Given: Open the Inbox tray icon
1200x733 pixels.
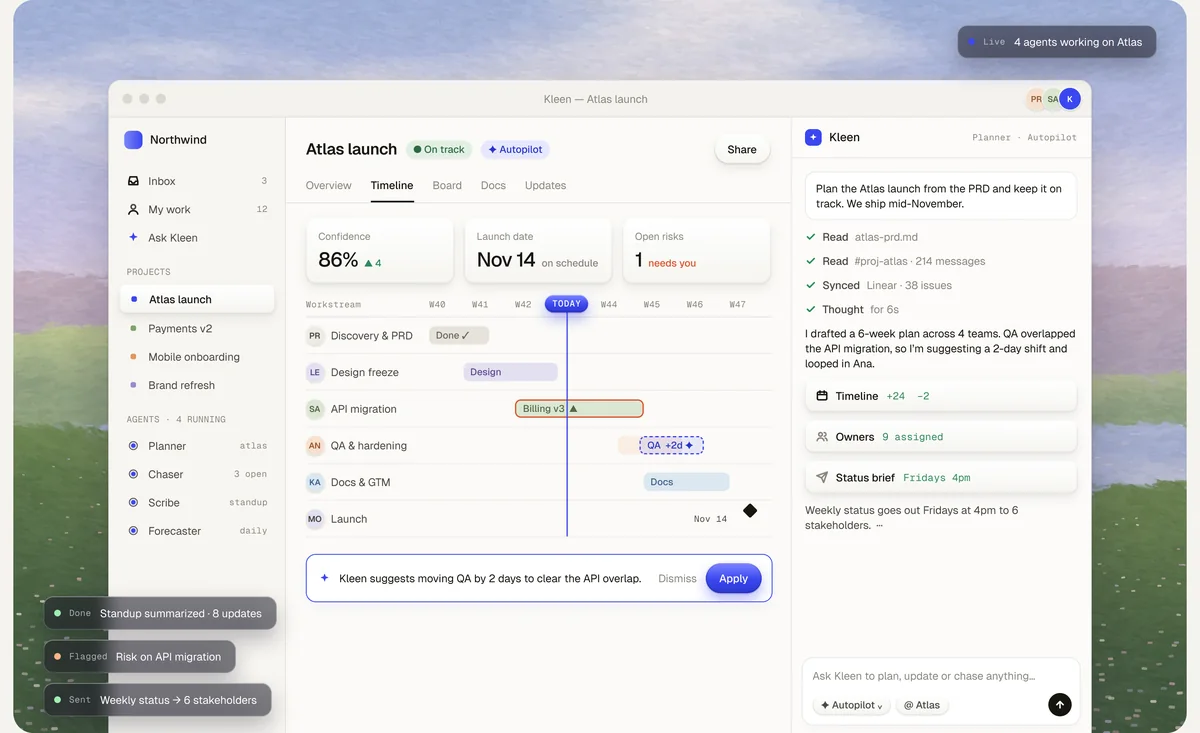Looking at the screenshot, I should 133,181.
